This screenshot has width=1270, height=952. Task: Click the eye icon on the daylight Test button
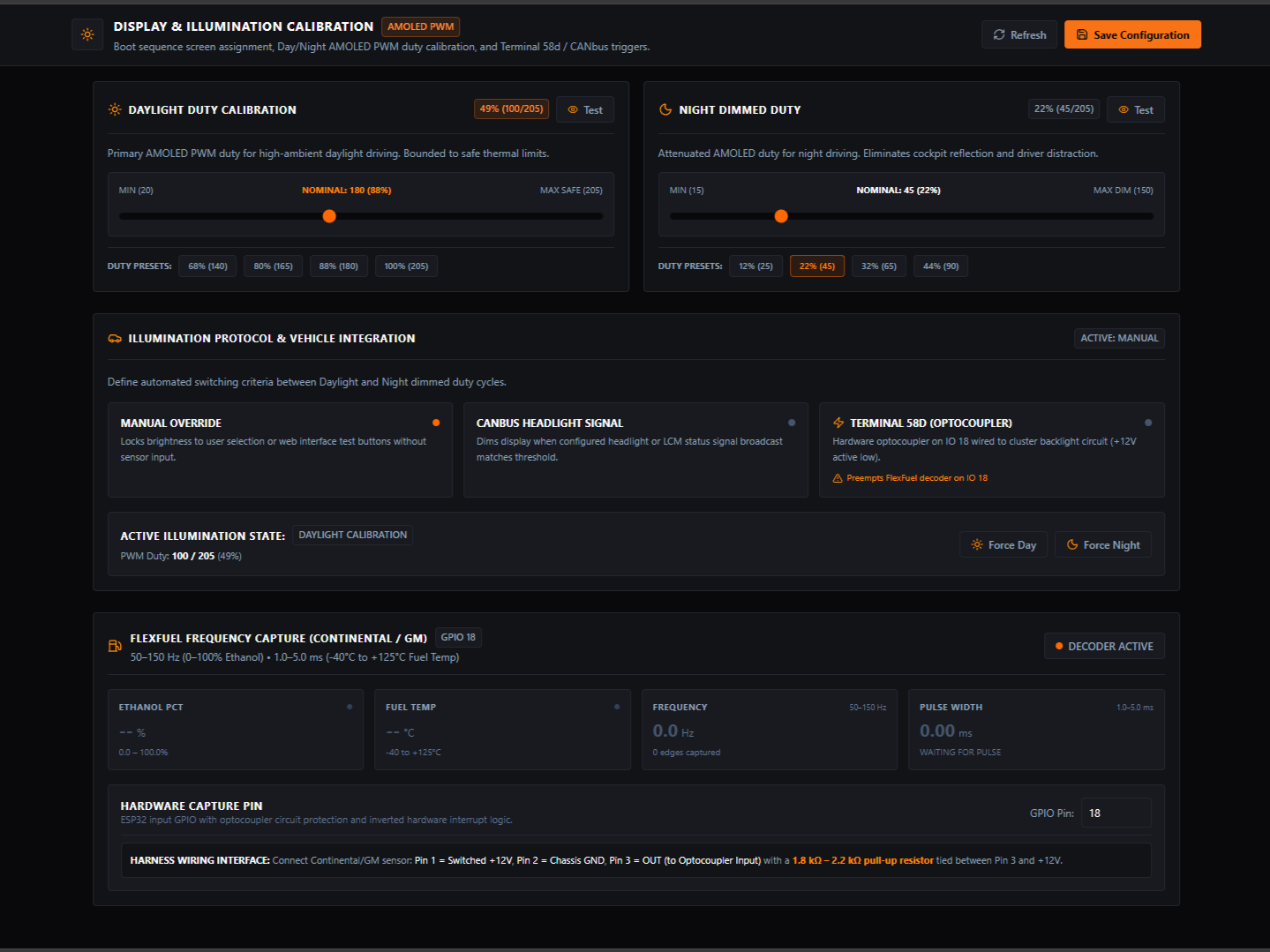tap(573, 109)
